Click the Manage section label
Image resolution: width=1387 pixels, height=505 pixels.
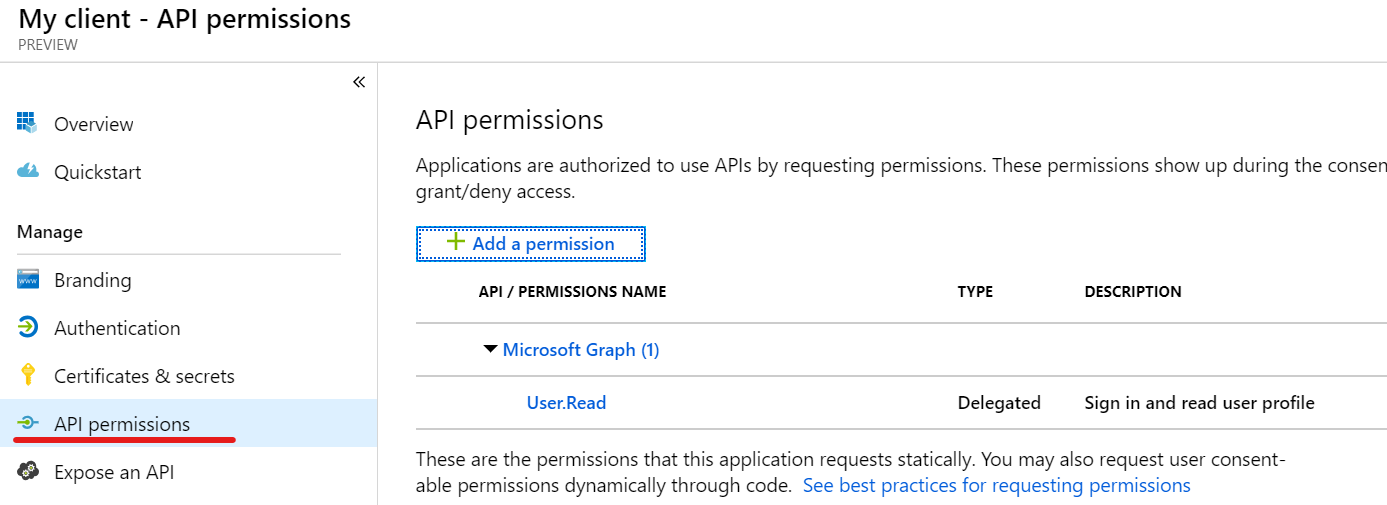point(50,232)
